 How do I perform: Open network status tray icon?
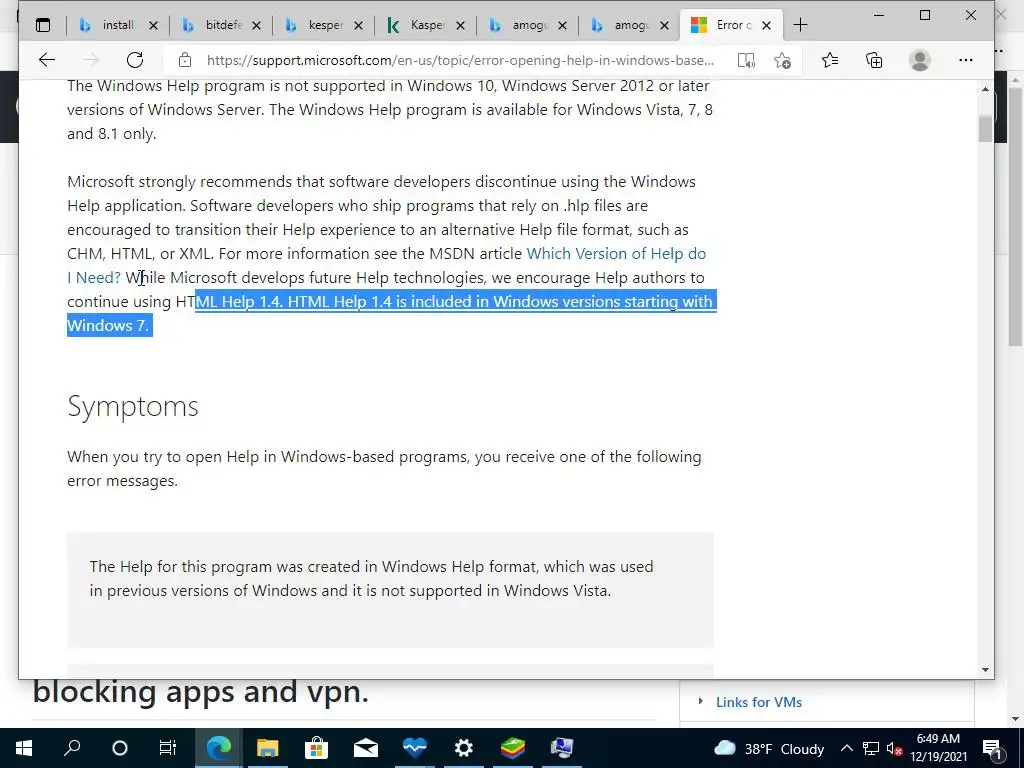click(x=871, y=748)
